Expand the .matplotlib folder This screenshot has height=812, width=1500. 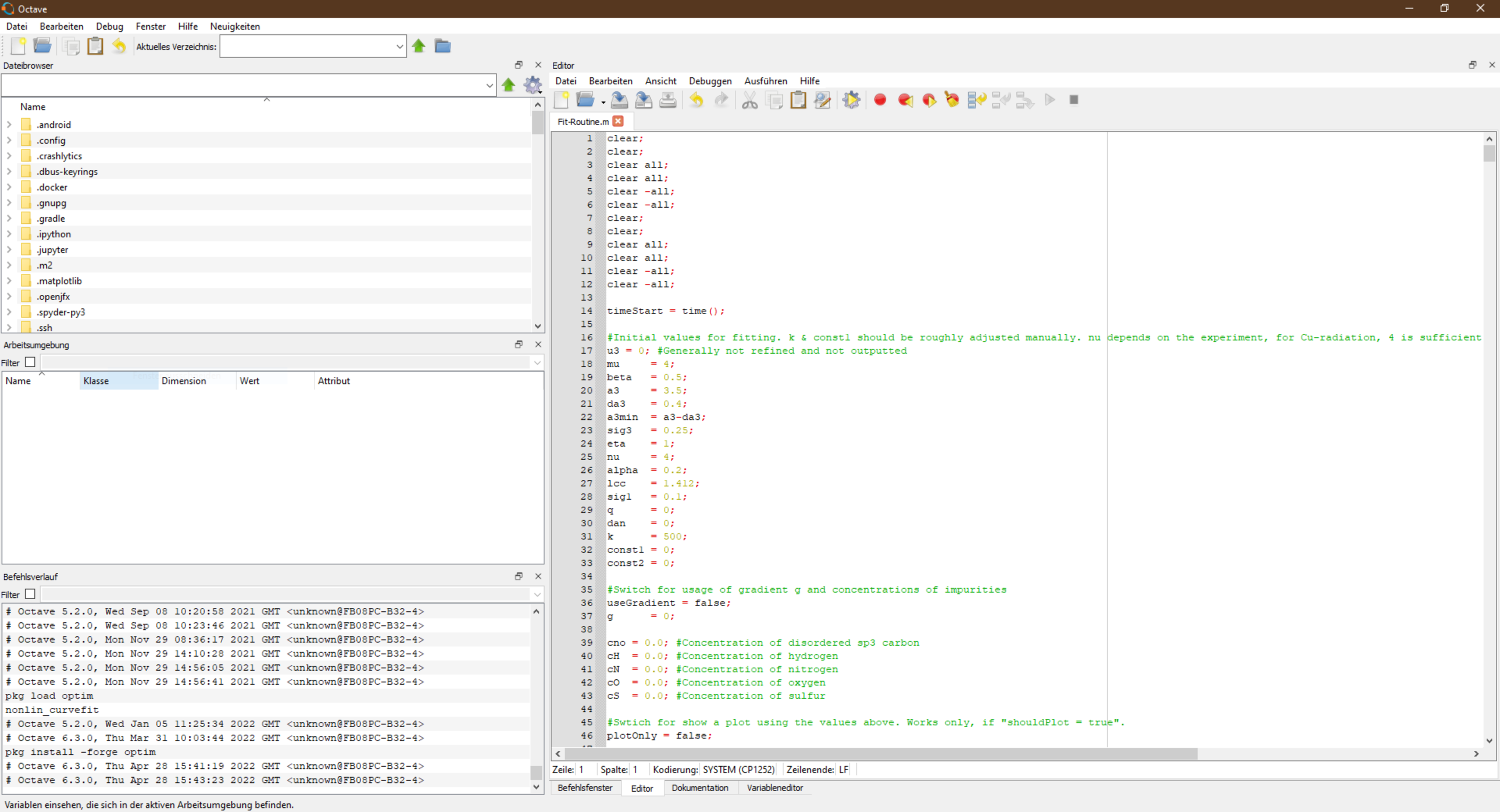9,281
